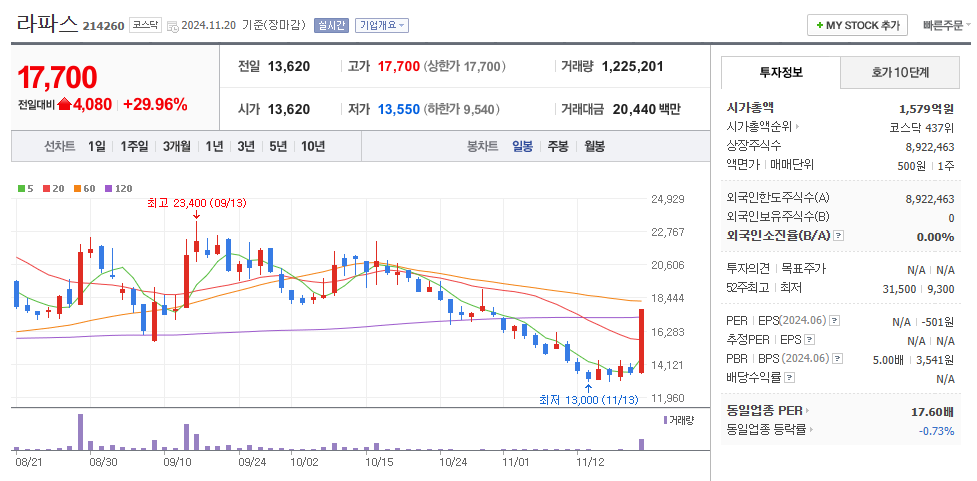
Task: Click the 목표주가 label link
Action: pyautogui.click(x=803, y=269)
